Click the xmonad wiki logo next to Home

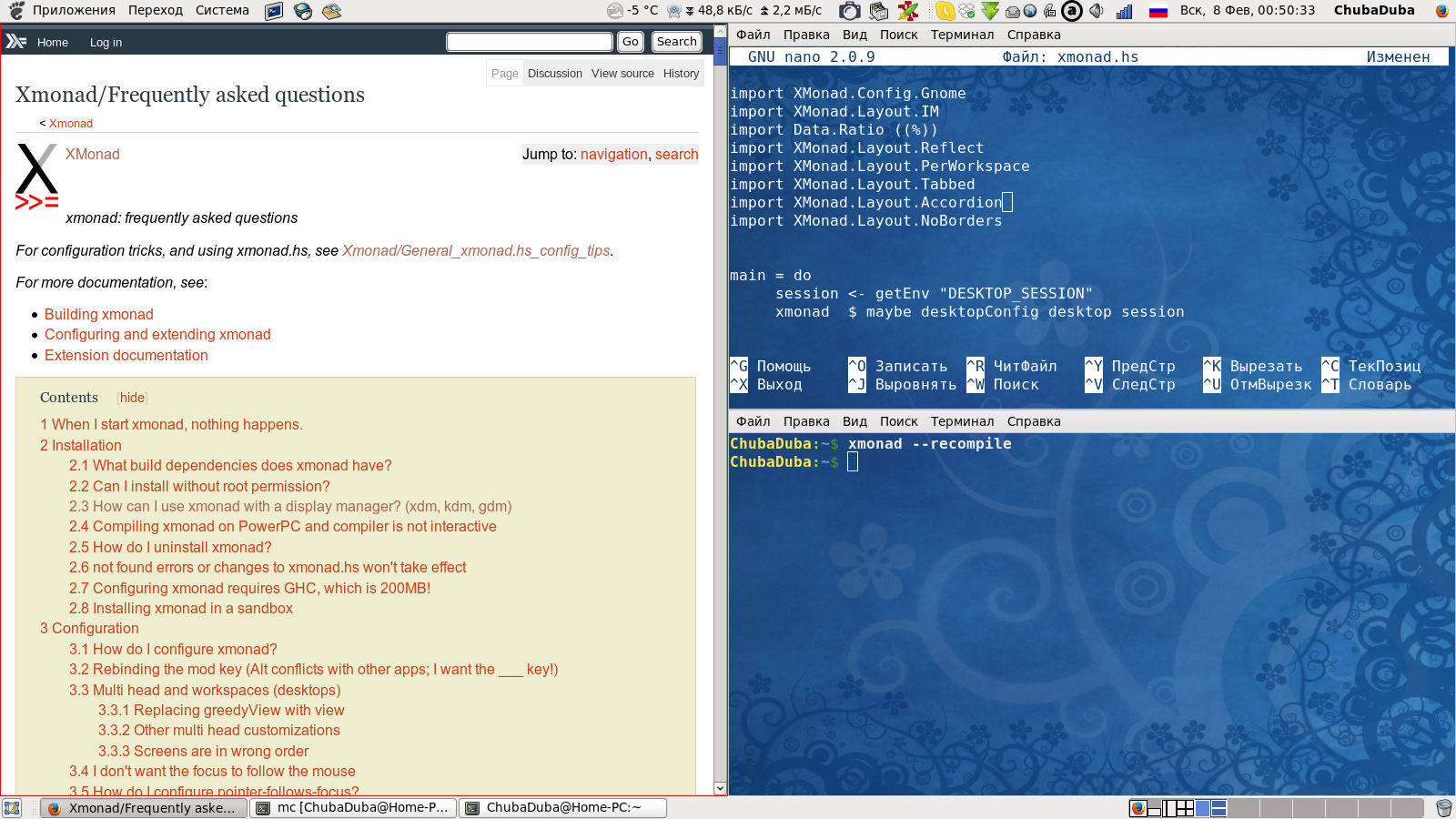tap(16, 42)
